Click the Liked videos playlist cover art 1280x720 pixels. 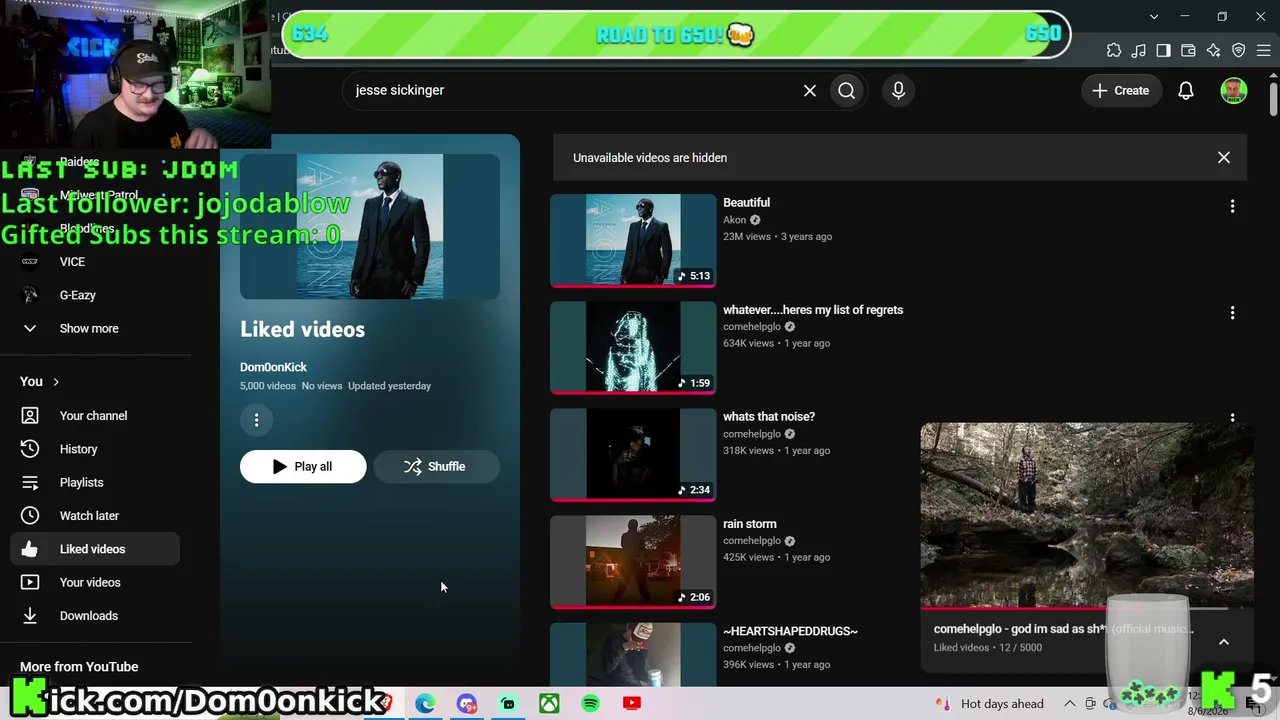(370, 227)
